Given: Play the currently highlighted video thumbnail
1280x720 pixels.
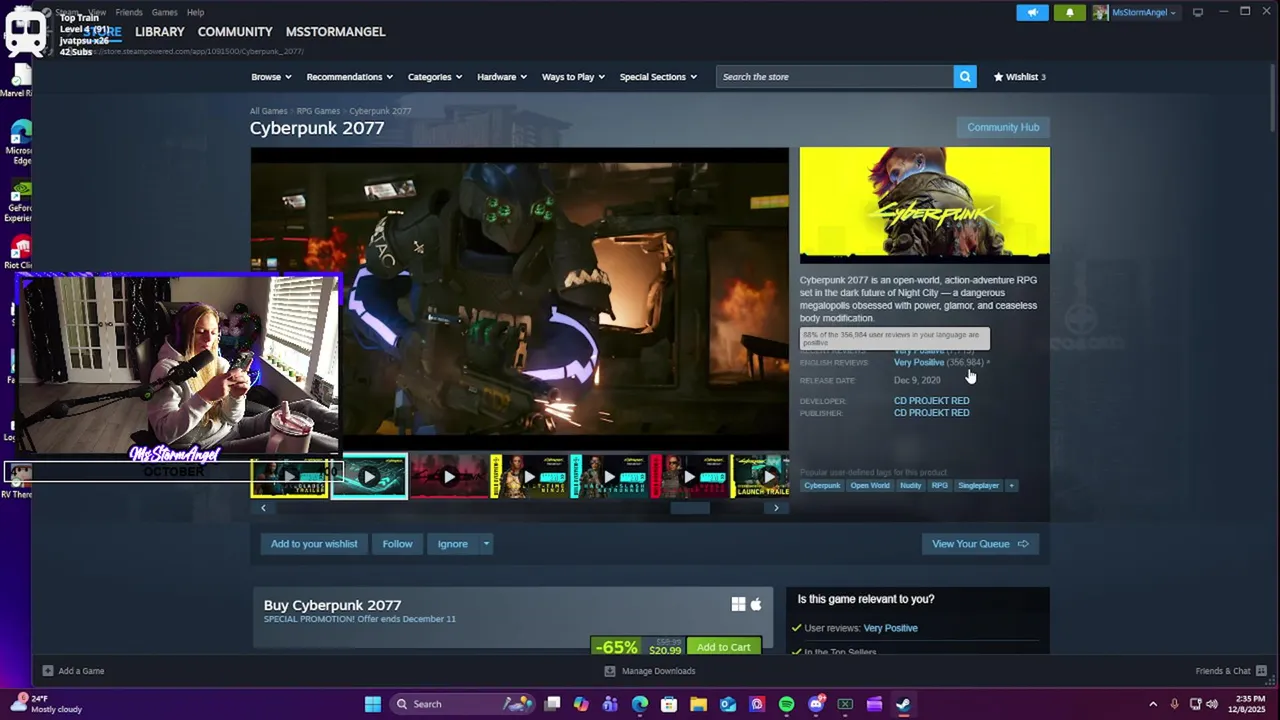Looking at the screenshot, I should pos(369,477).
